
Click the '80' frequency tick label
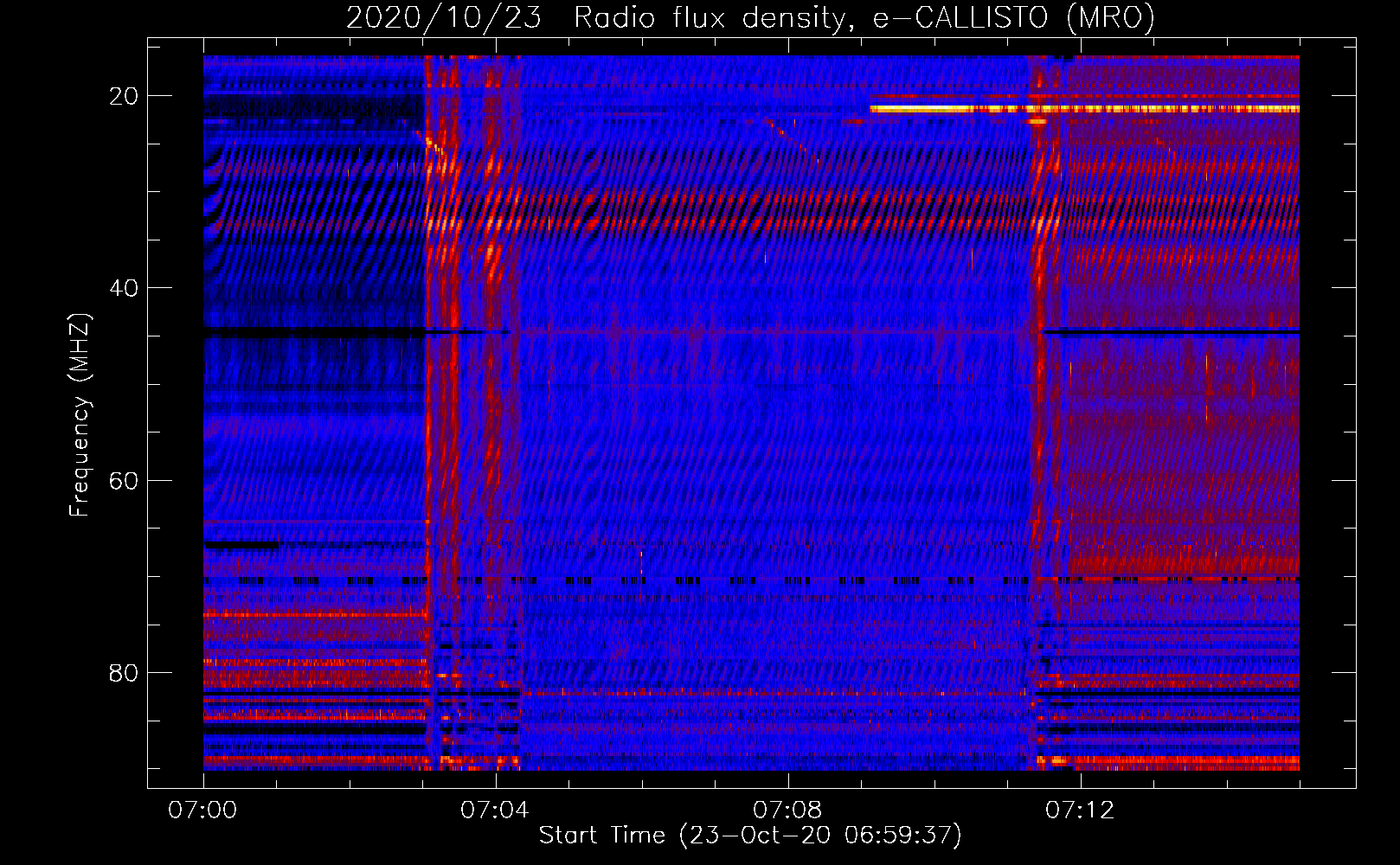124,672
